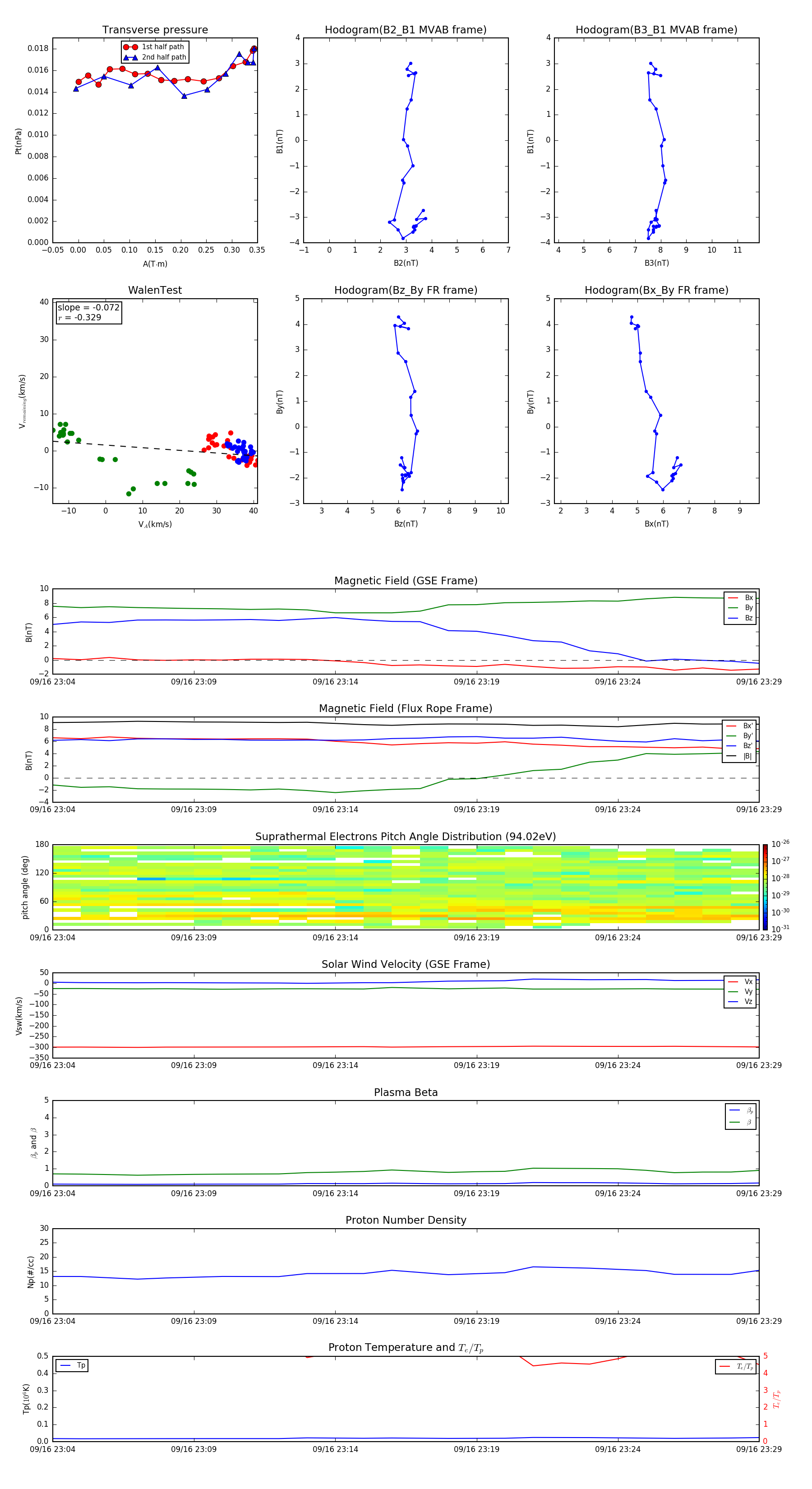
Task: Select the 'β' legend entry in Plasma Beta
Action: pos(742,1122)
